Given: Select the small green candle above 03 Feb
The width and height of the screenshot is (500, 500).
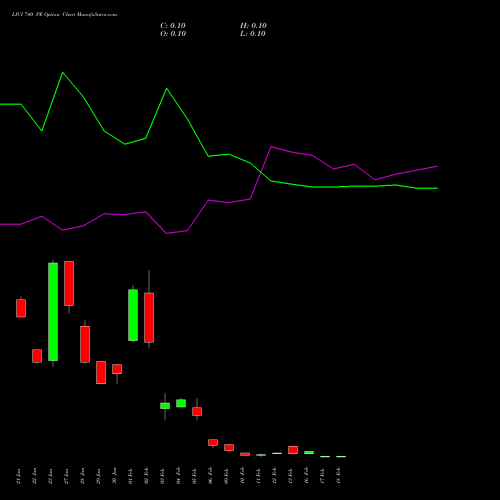Looking at the screenshot, I should pyautogui.click(x=165, y=406).
